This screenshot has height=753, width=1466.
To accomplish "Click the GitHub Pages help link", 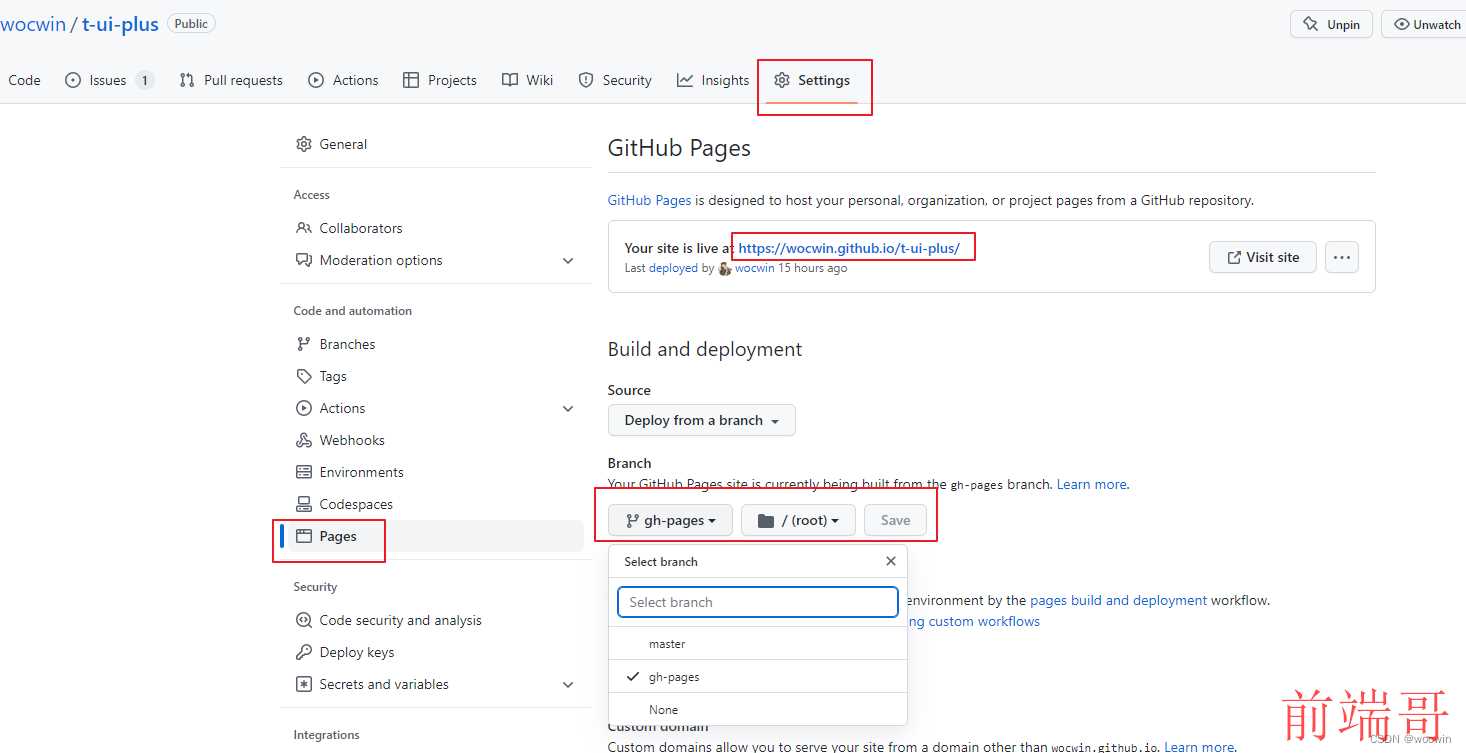I will (649, 200).
